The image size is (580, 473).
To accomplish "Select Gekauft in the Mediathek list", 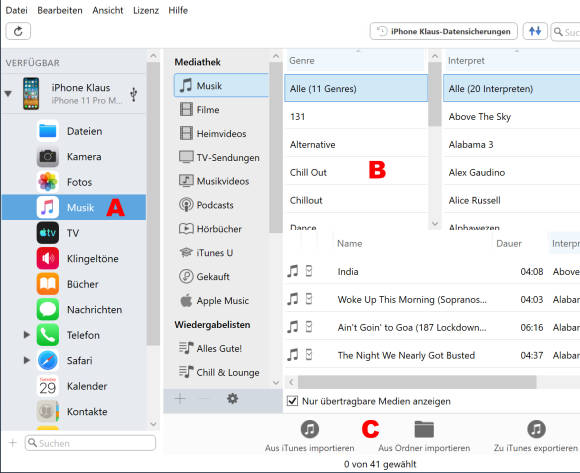I will coord(221,277).
